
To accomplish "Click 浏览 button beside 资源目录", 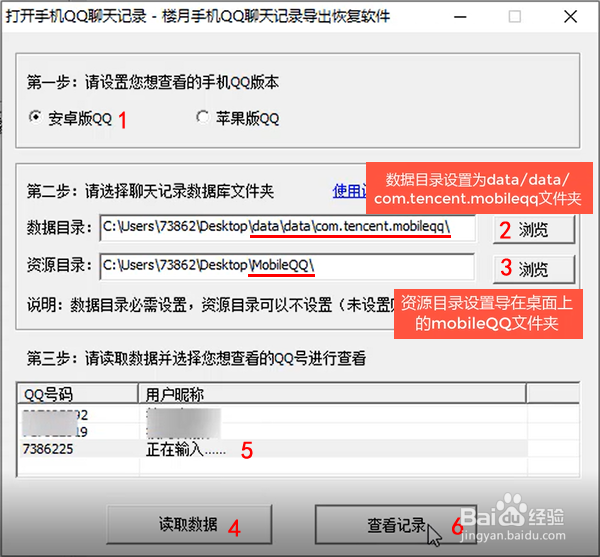I will pyautogui.click(x=534, y=269).
